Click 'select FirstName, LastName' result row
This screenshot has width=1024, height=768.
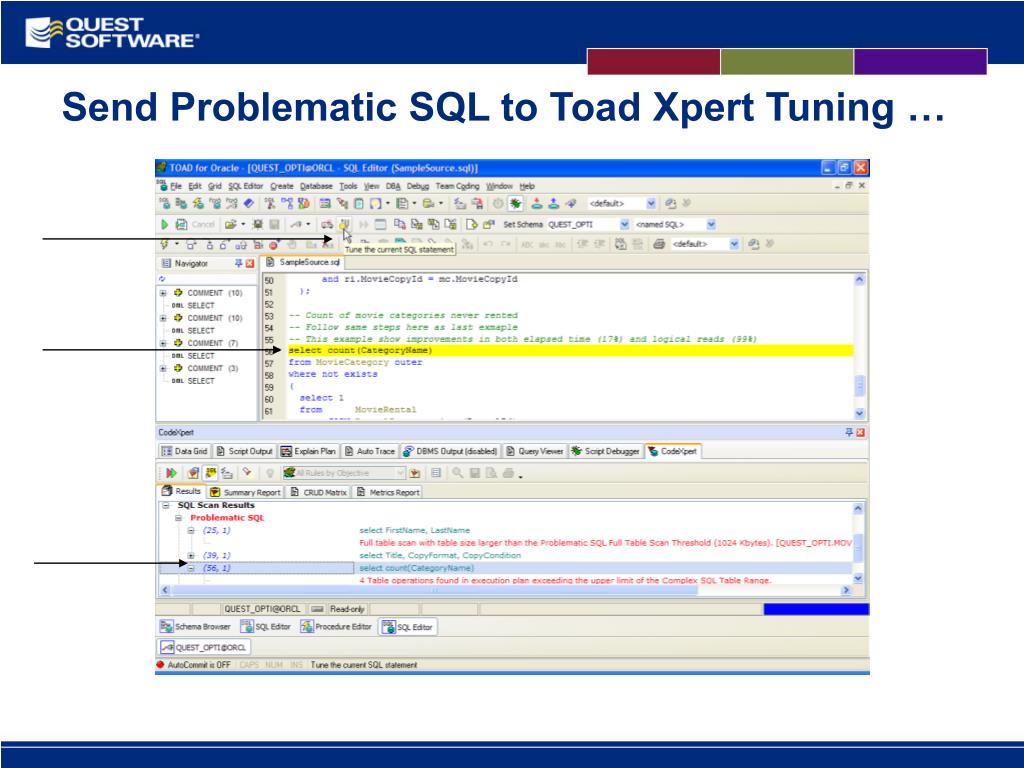pyautogui.click(x=415, y=530)
